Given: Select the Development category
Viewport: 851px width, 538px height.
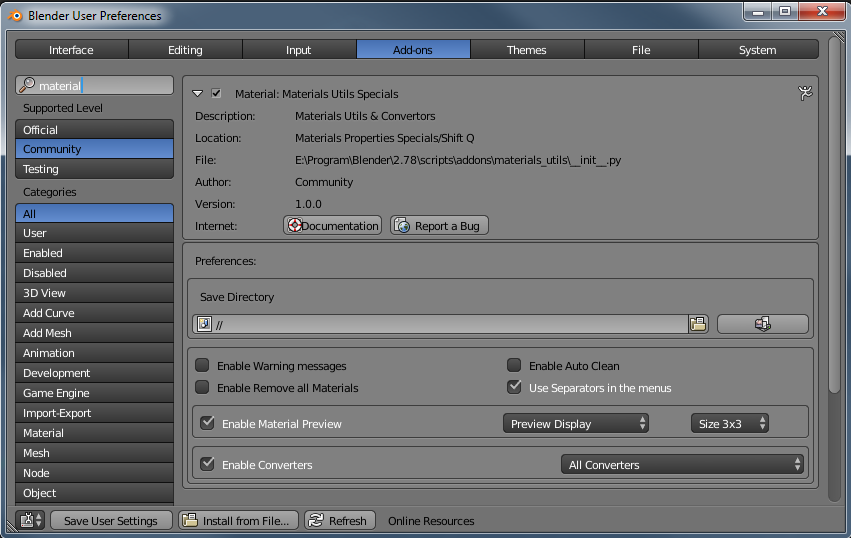Looking at the screenshot, I should coord(94,373).
